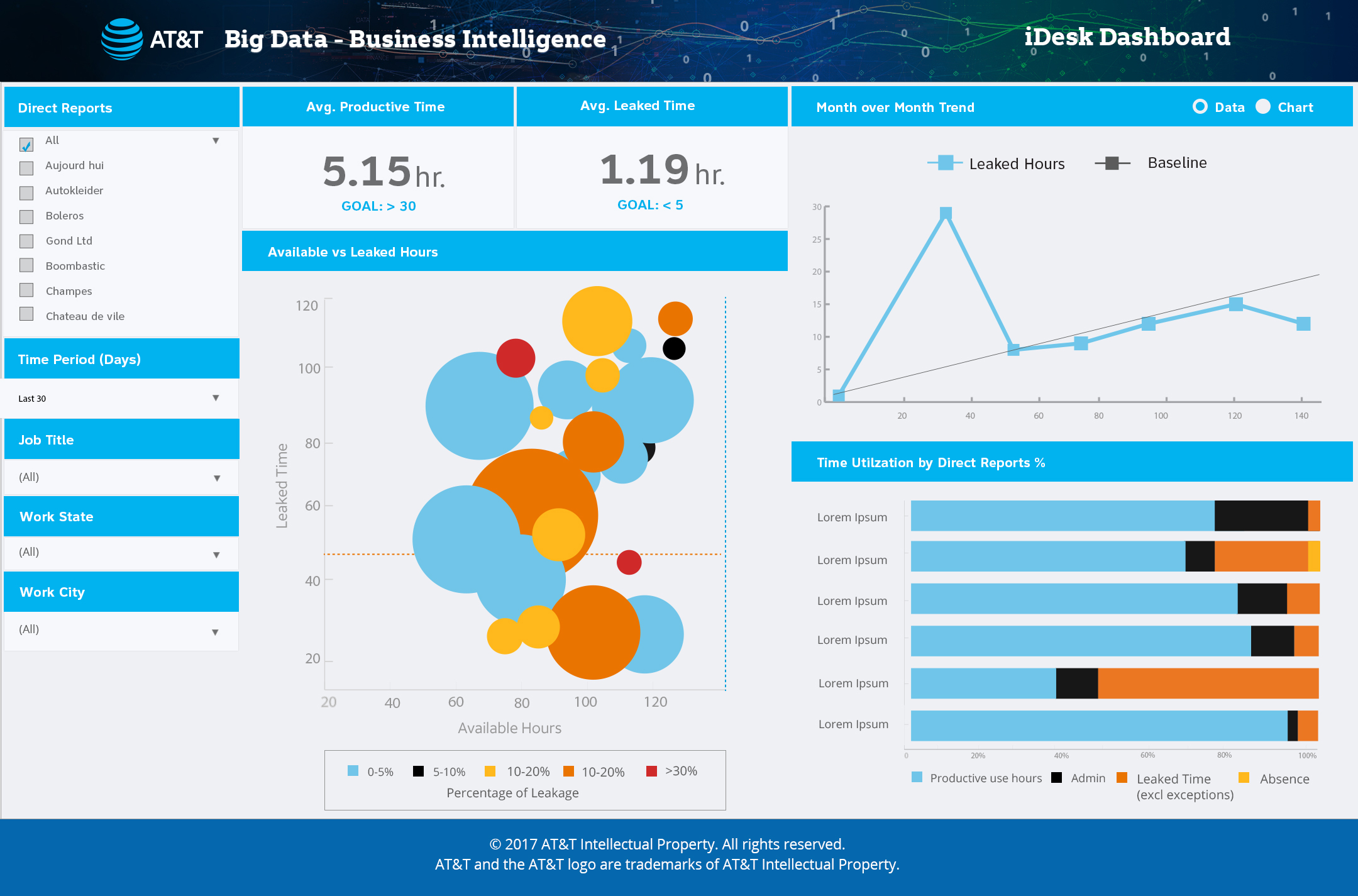This screenshot has height=896, width=1358.
Task: Check the Boleros checkbox
Action: click(x=26, y=217)
